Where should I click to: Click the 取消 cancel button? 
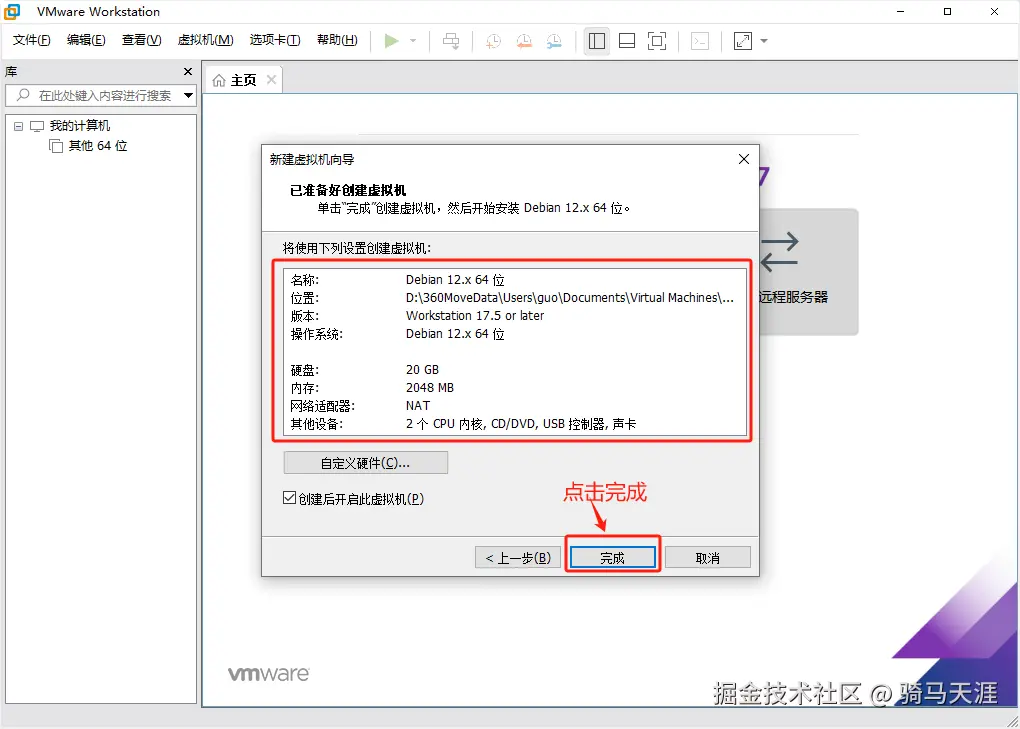pyautogui.click(x=708, y=558)
